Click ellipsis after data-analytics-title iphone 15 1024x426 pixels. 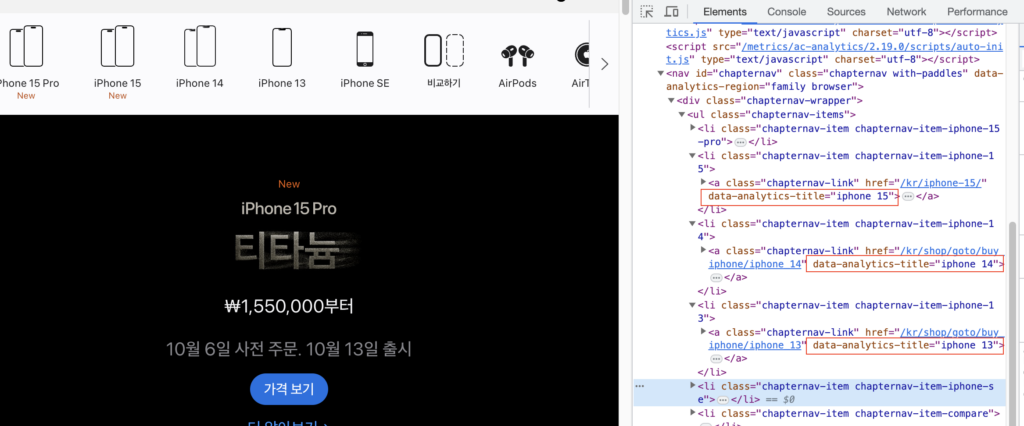coord(908,196)
